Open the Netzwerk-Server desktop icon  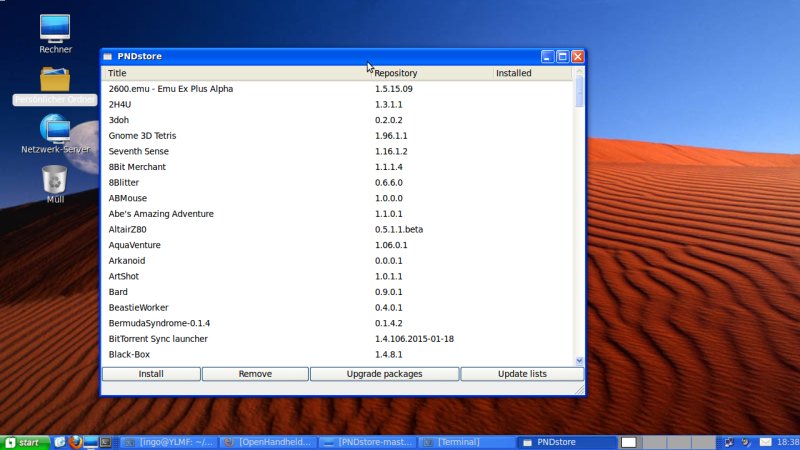click(x=55, y=129)
